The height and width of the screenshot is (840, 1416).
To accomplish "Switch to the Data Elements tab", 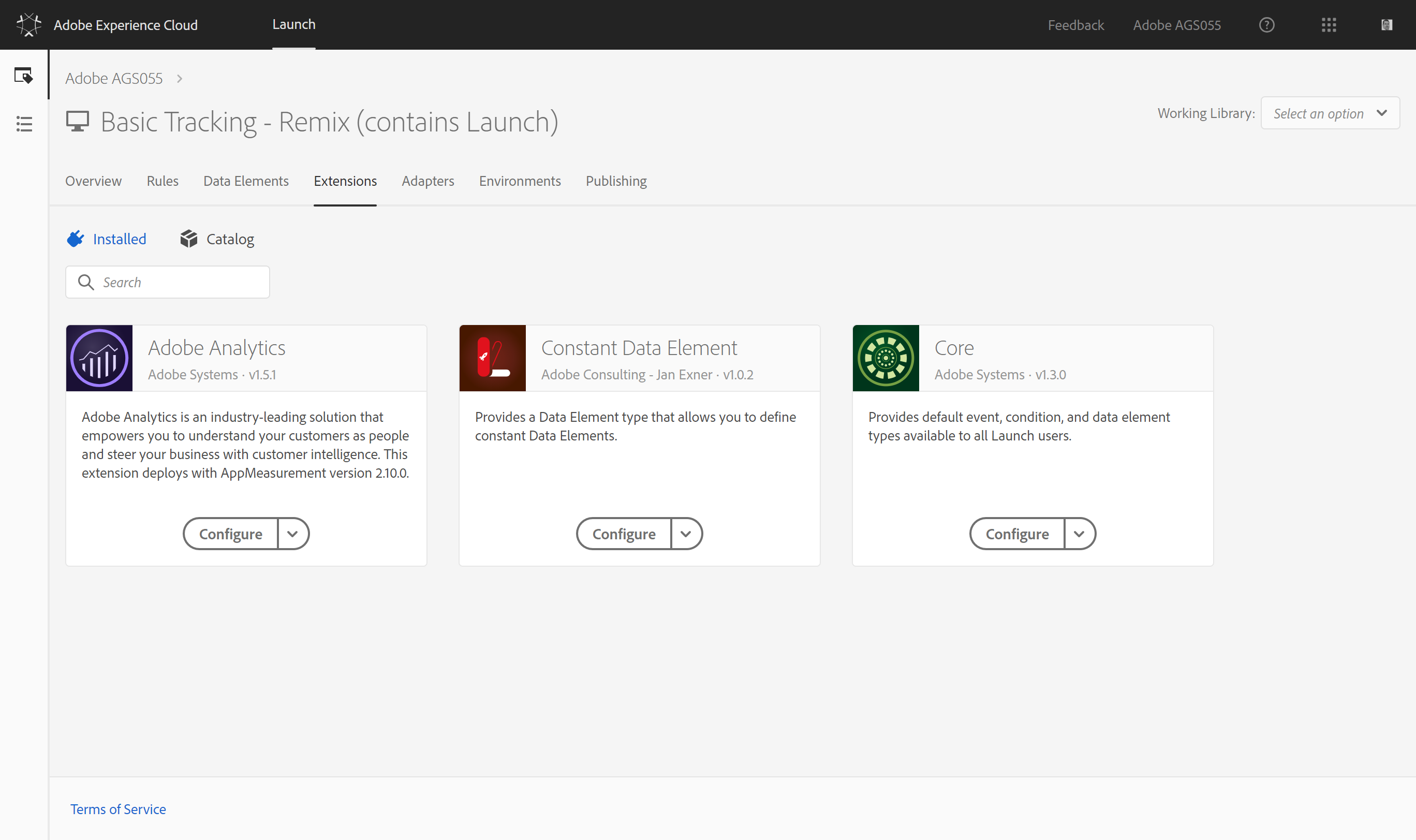I will [x=246, y=181].
